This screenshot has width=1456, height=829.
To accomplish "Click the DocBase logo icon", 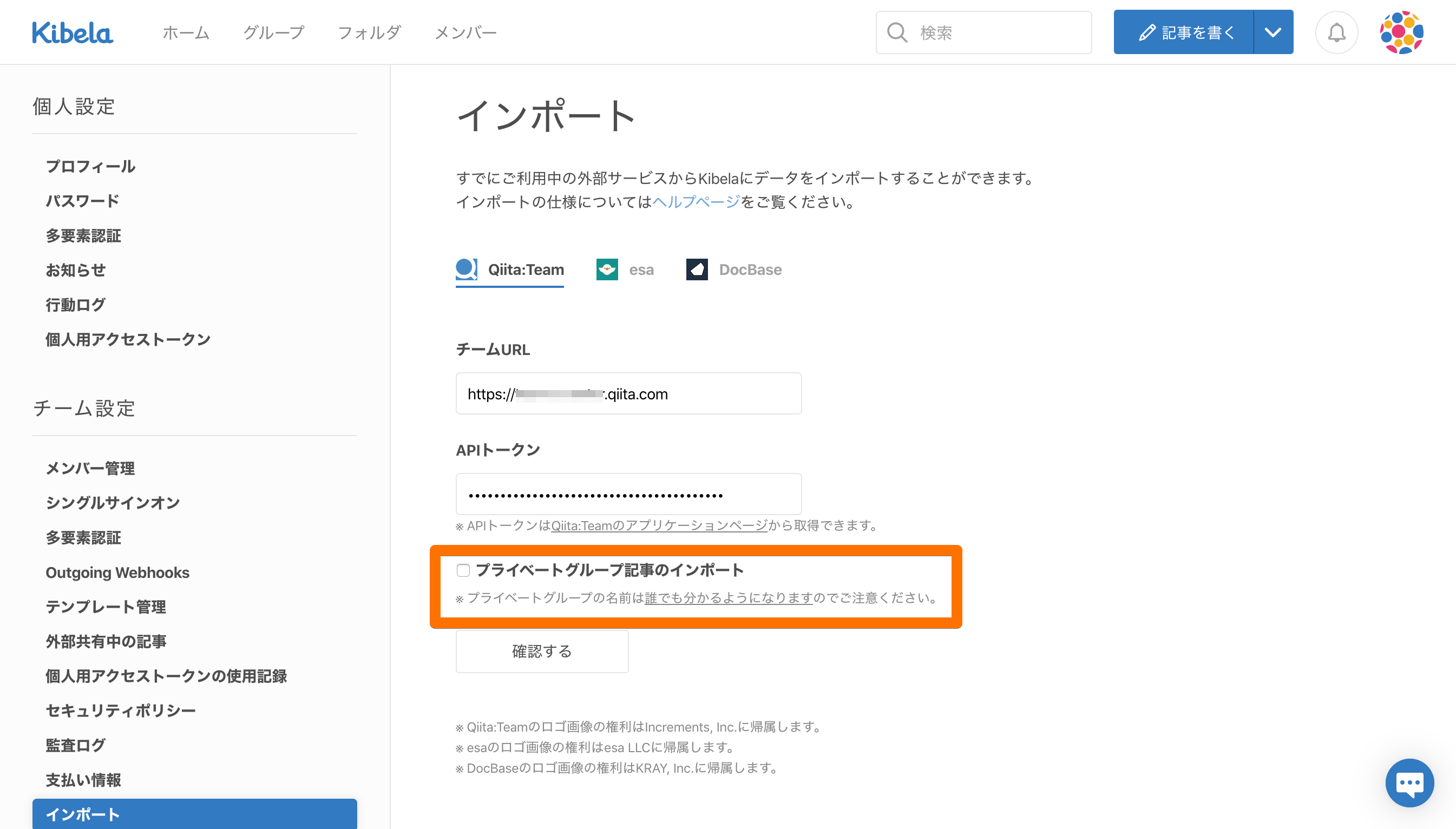I will tap(697, 269).
